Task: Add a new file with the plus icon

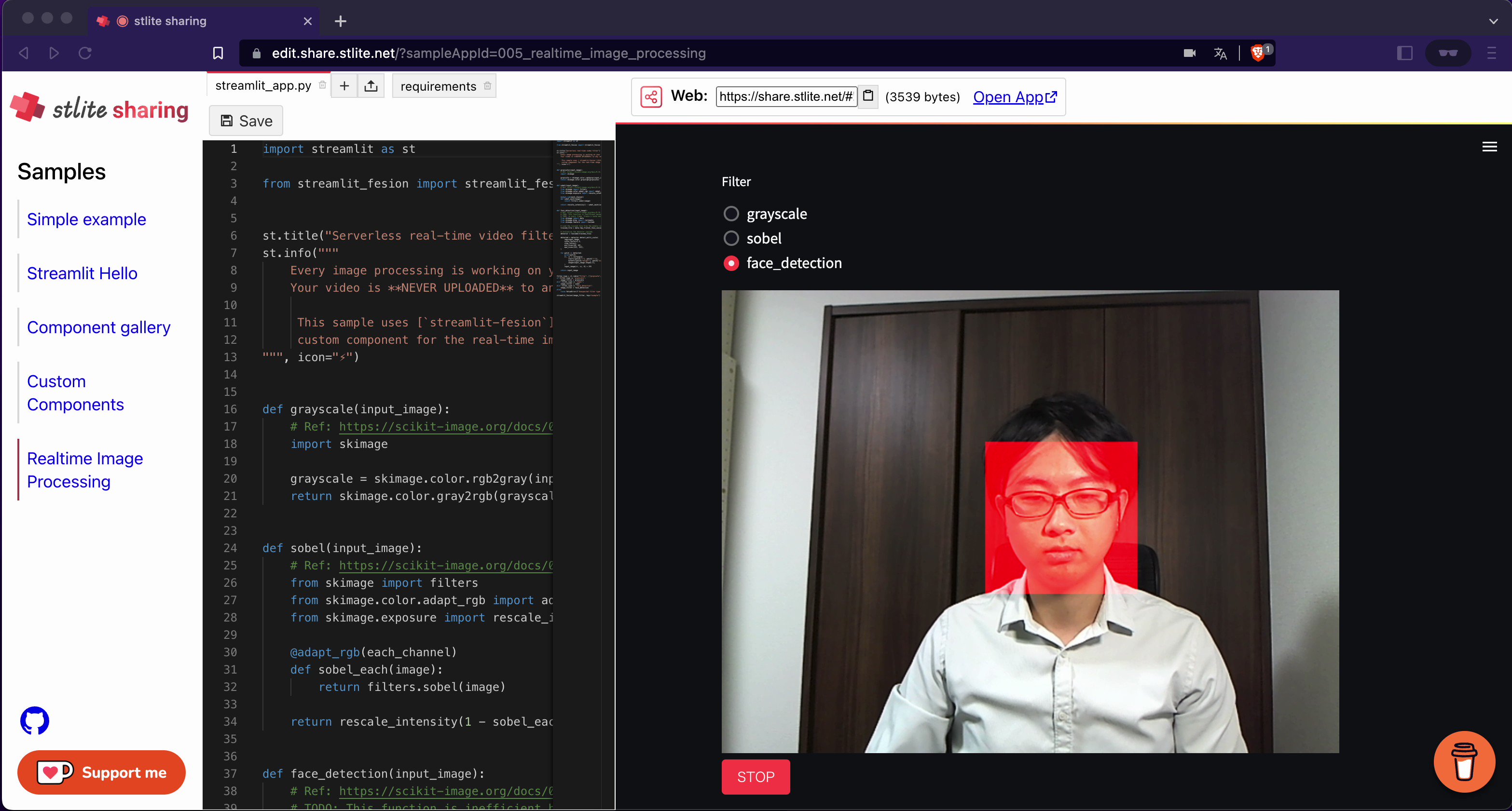Action: click(344, 86)
